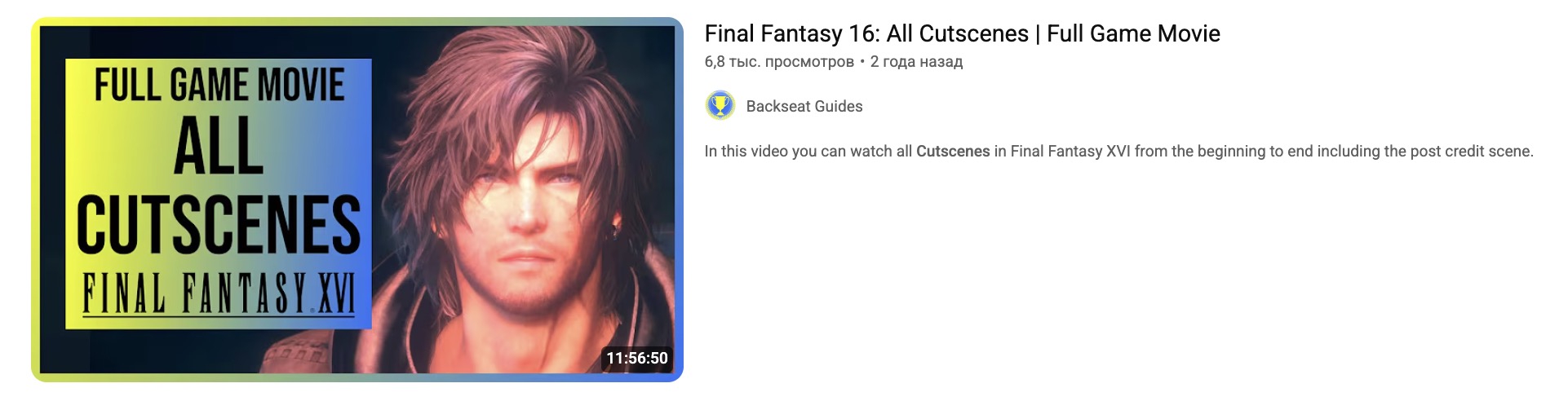Click the yellow-blue gradient box in thumbnail
This screenshot has width=1568, height=401.
click(x=219, y=194)
